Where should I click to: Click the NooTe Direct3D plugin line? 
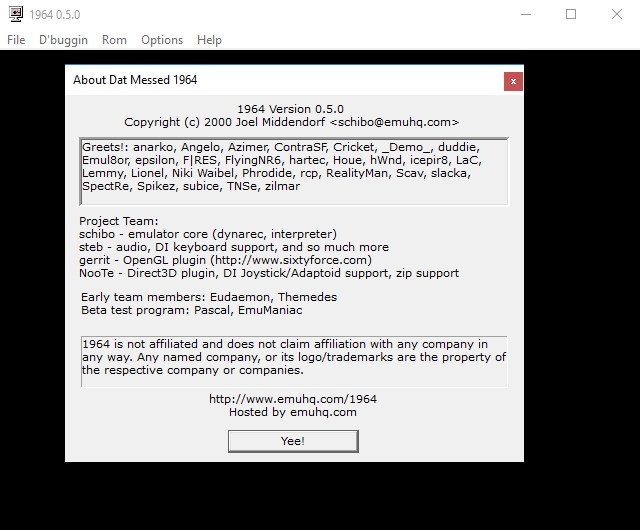(x=269, y=273)
